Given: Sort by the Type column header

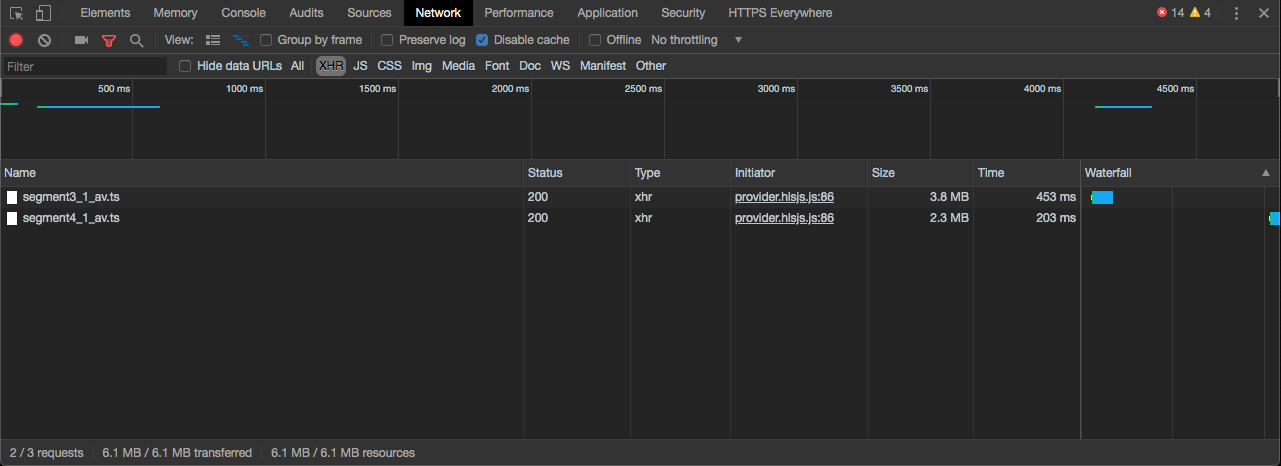Looking at the screenshot, I should 680,173.
